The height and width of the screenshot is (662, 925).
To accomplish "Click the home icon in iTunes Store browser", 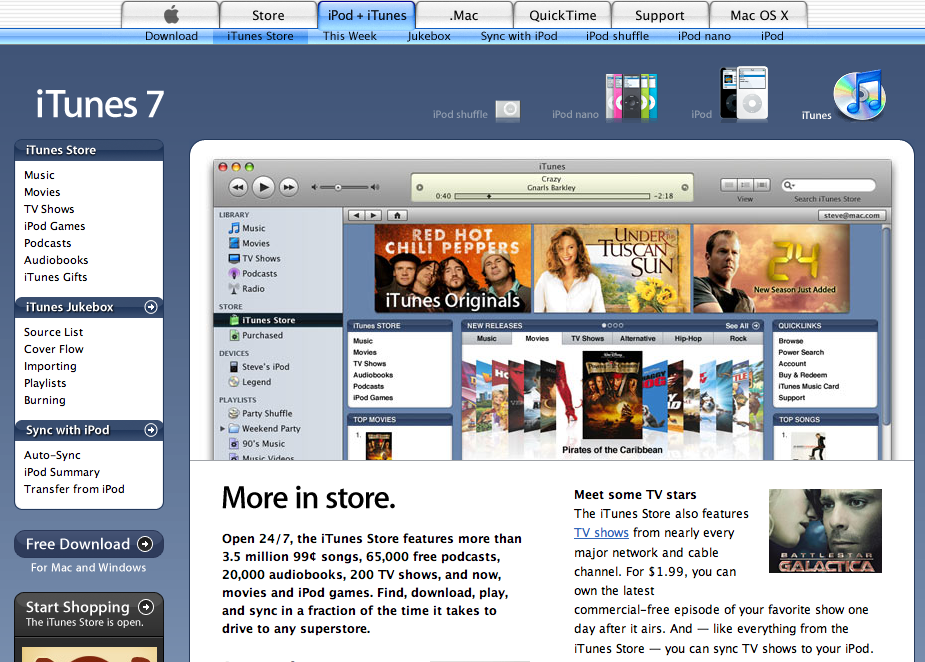I will coord(398,215).
